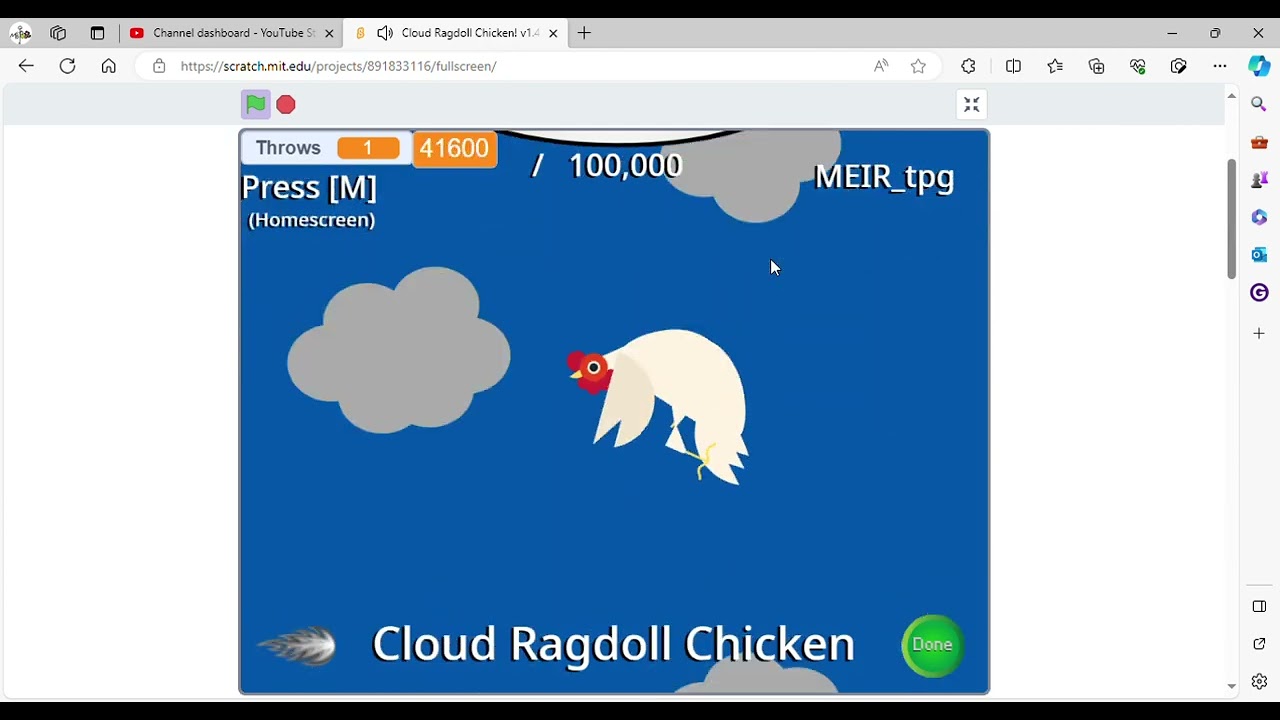Open the Copilot sidebar
Image resolution: width=1280 pixels, height=720 pixels.
(x=1259, y=66)
